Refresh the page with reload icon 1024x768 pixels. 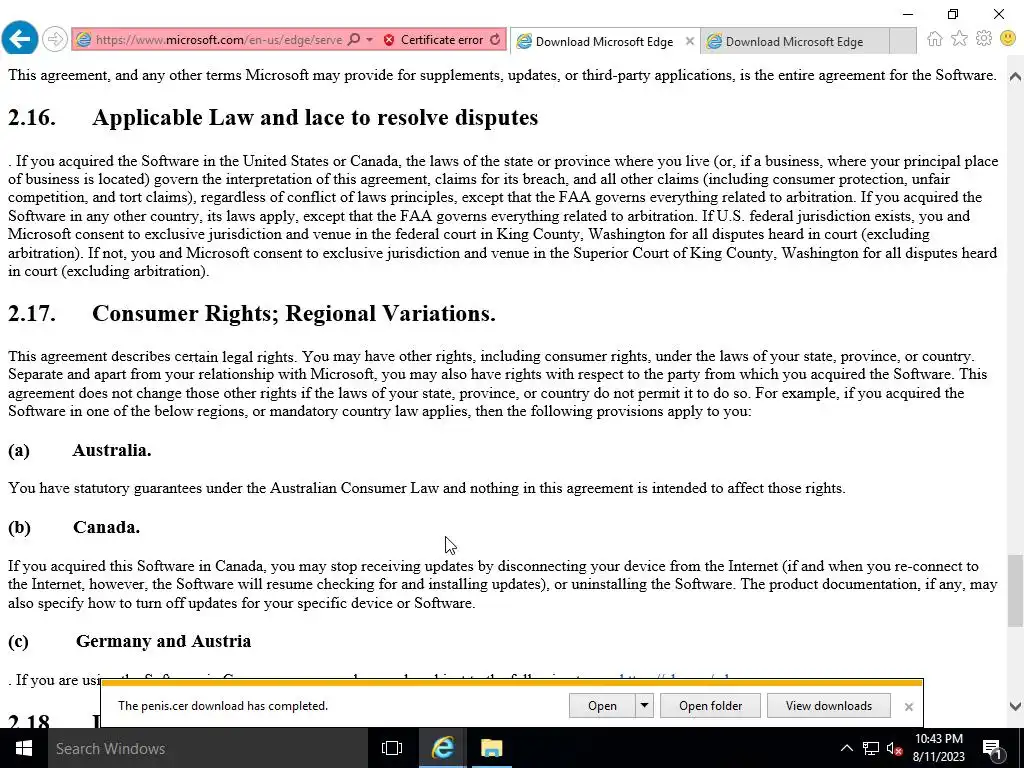[496, 40]
